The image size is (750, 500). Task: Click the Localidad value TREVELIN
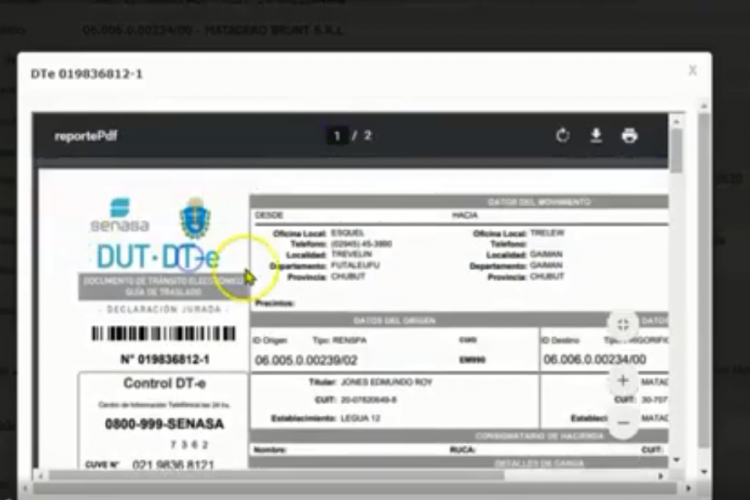coord(352,254)
